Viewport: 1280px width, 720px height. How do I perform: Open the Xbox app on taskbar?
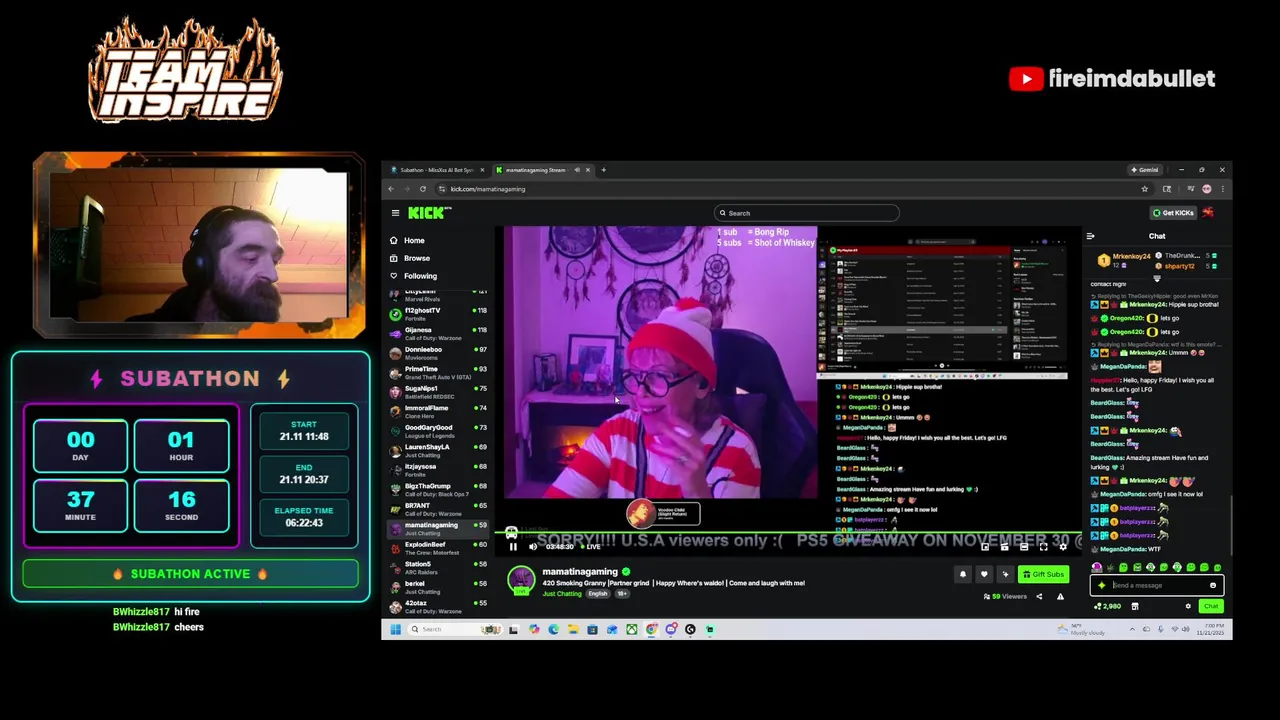pyautogui.click(x=631, y=629)
